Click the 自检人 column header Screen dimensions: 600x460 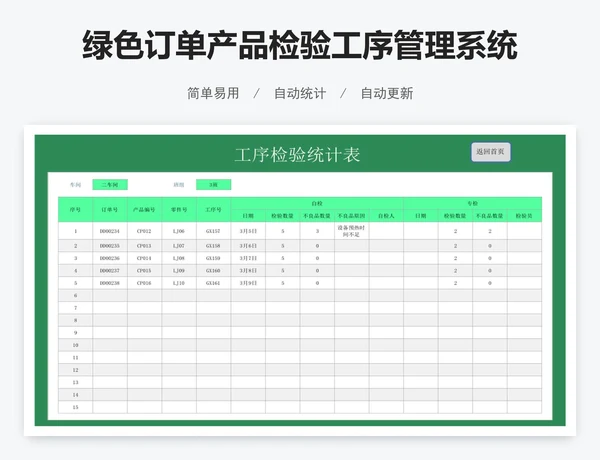pyautogui.click(x=386, y=216)
